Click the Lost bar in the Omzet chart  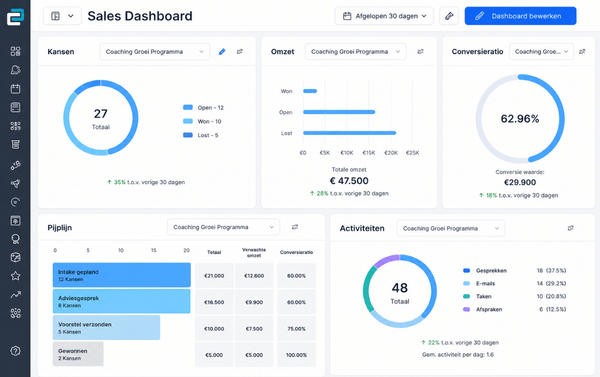[349, 133]
